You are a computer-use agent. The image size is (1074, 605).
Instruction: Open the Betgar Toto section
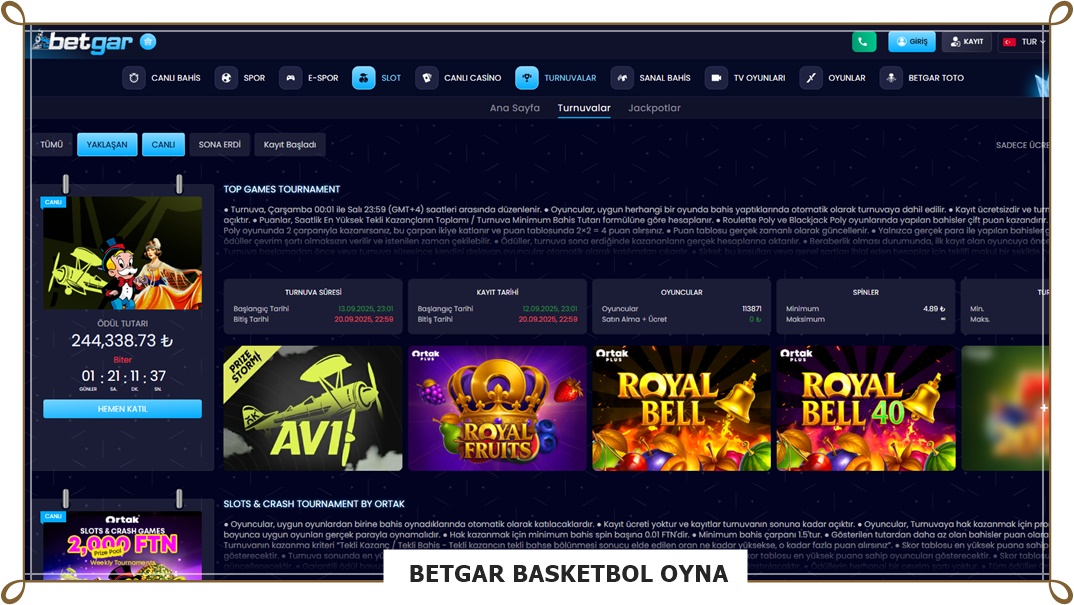click(923, 78)
